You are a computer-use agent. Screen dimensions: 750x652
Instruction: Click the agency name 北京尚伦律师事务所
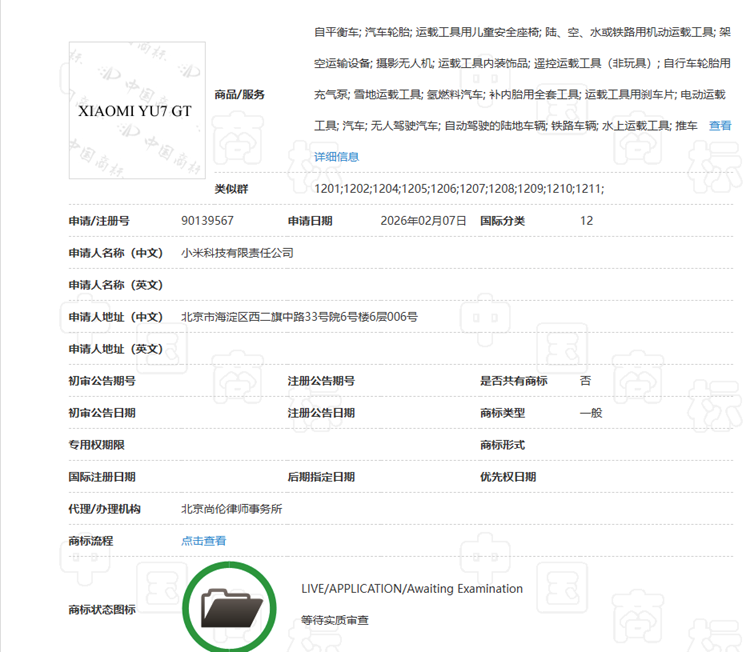coord(231,509)
